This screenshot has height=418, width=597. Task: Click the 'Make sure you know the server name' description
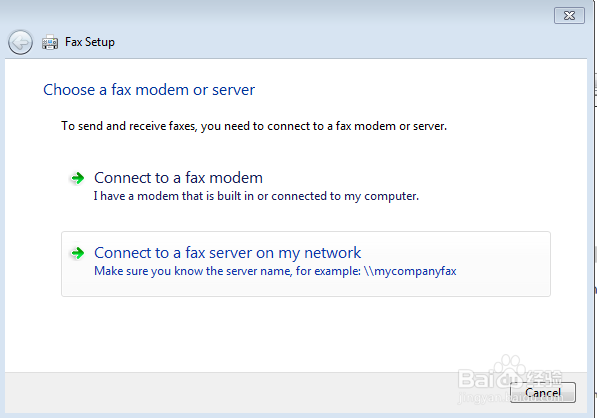click(227, 271)
